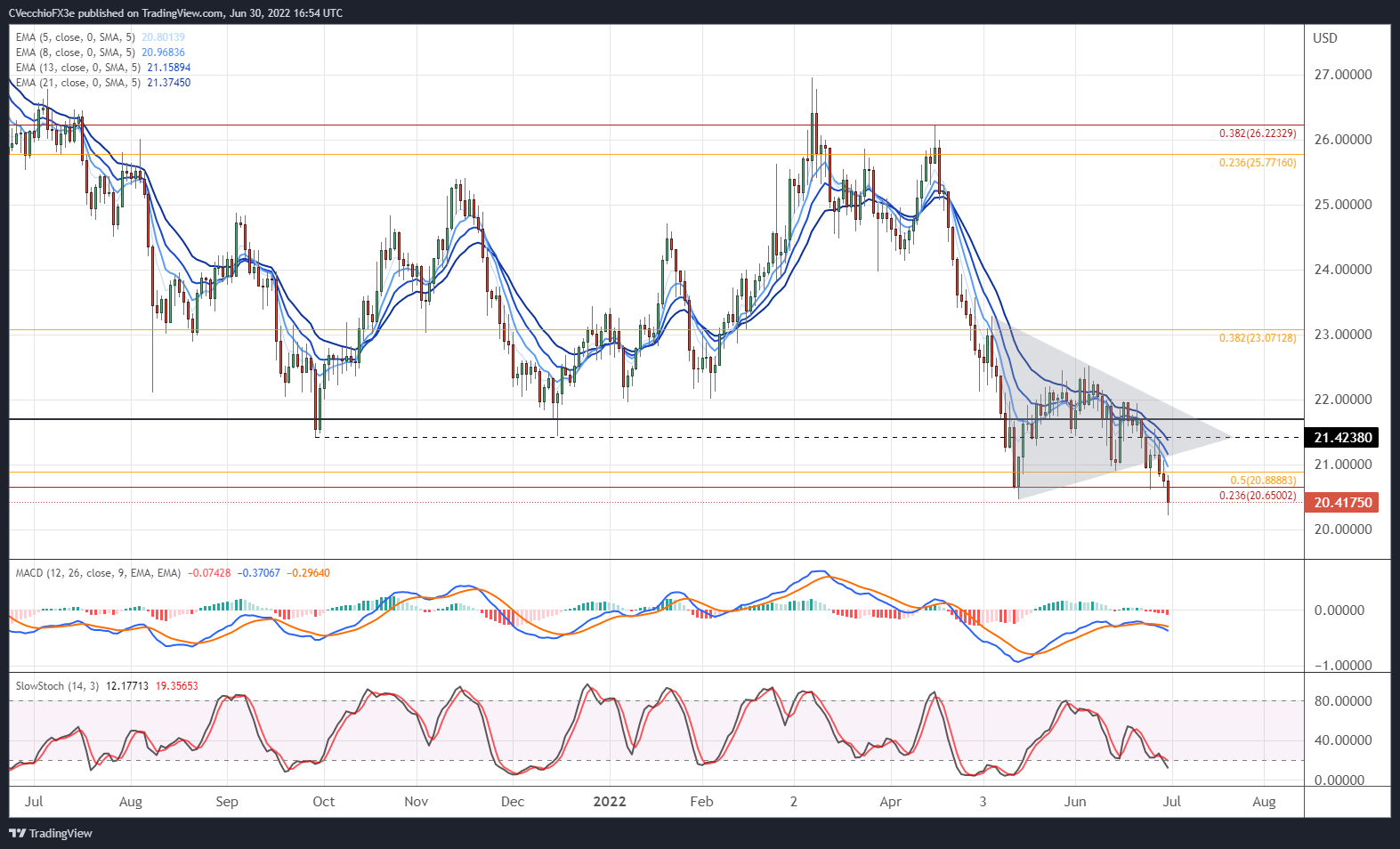
Task: Click the Jun label on time axis
Action: tap(1075, 802)
